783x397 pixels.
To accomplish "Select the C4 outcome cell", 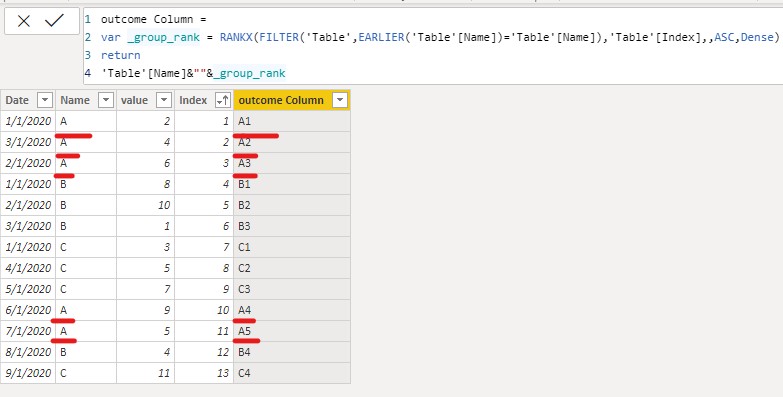I will 292,373.
